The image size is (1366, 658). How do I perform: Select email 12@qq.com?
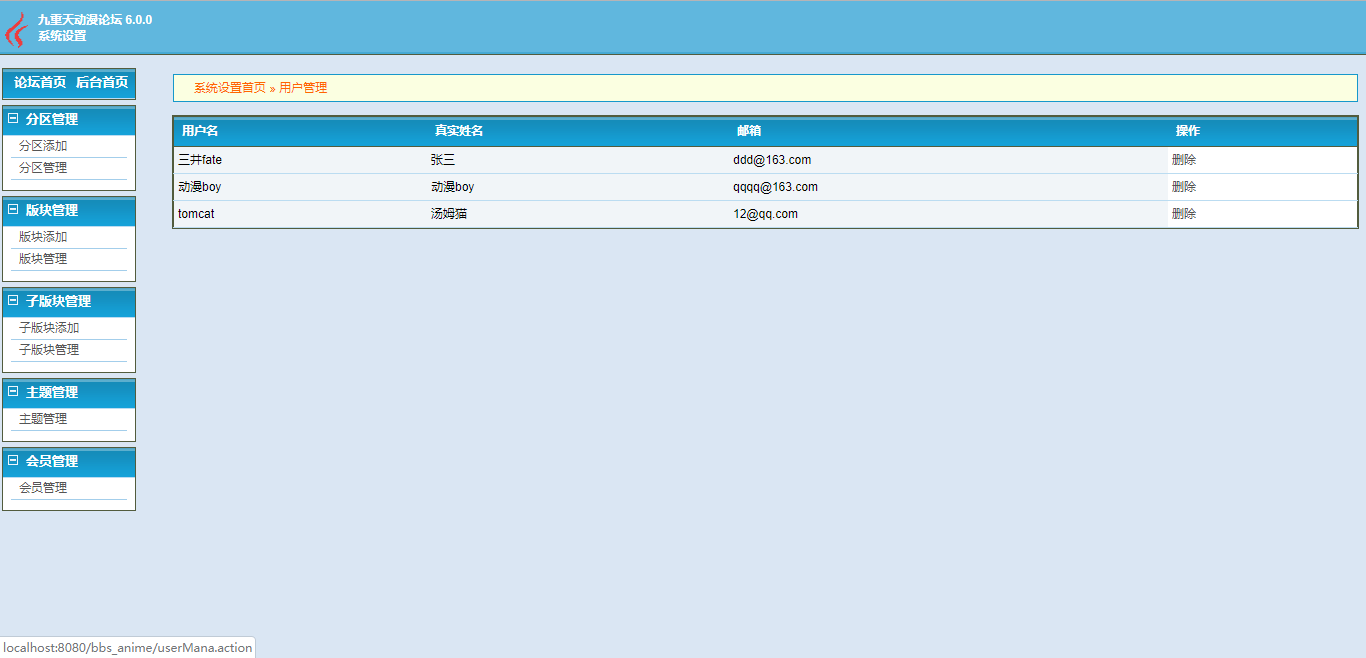point(765,214)
